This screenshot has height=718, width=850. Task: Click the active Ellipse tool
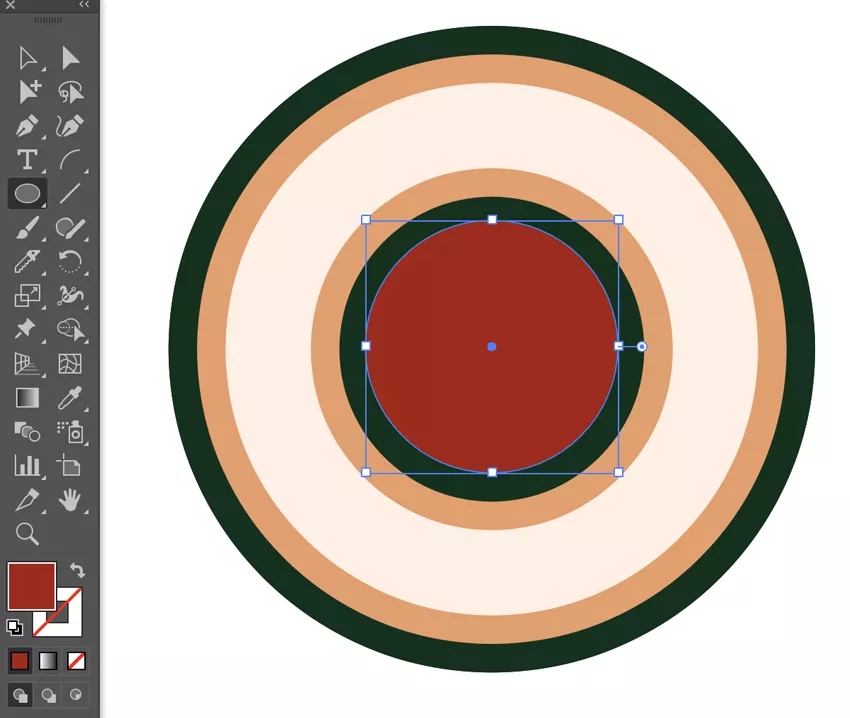coord(27,193)
